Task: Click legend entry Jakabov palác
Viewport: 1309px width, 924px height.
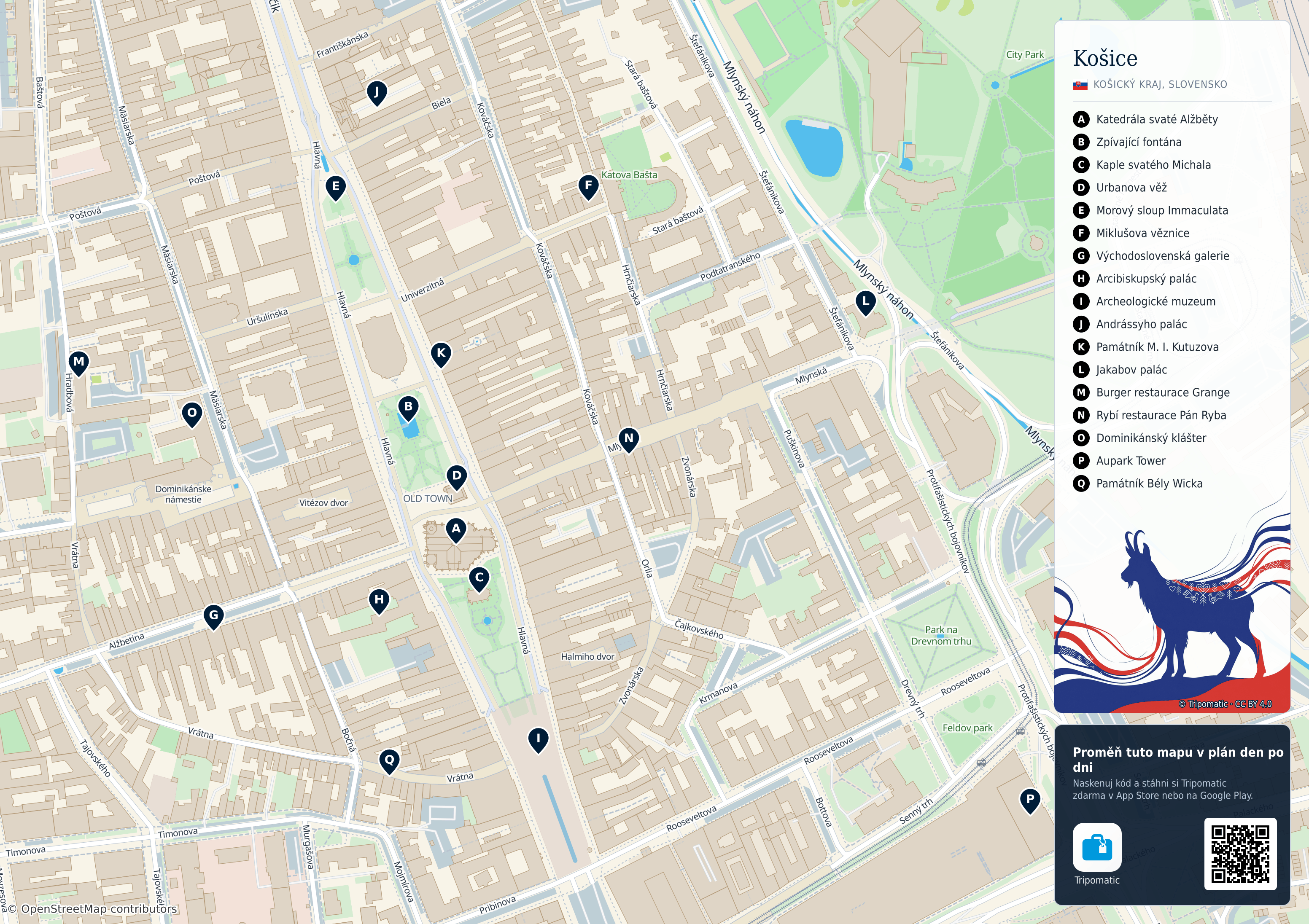Action: (x=1120, y=370)
